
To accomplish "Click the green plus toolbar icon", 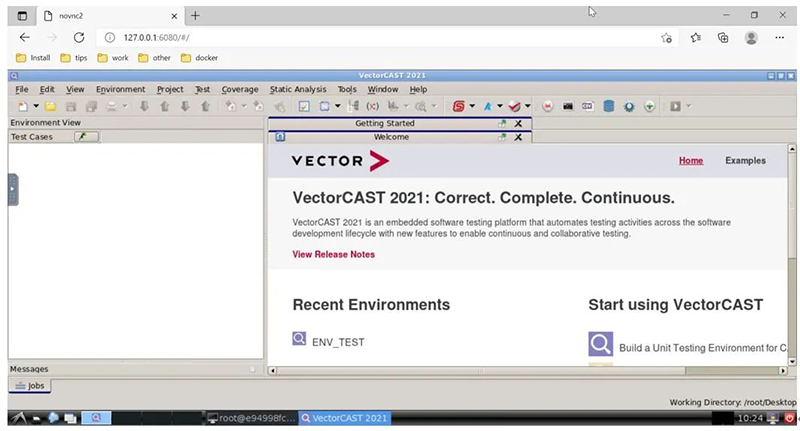I will pos(649,107).
